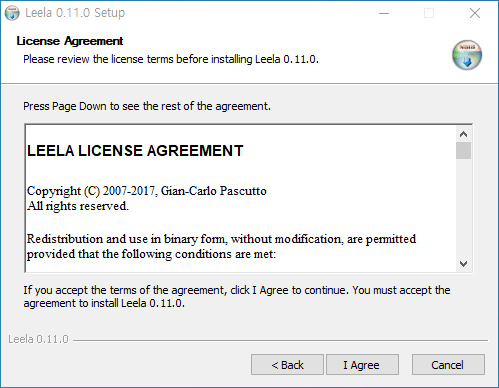Viewport: 499px width, 388px height.
Task: Click the NSIS installer logo in header
Action: [x=467, y=55]
